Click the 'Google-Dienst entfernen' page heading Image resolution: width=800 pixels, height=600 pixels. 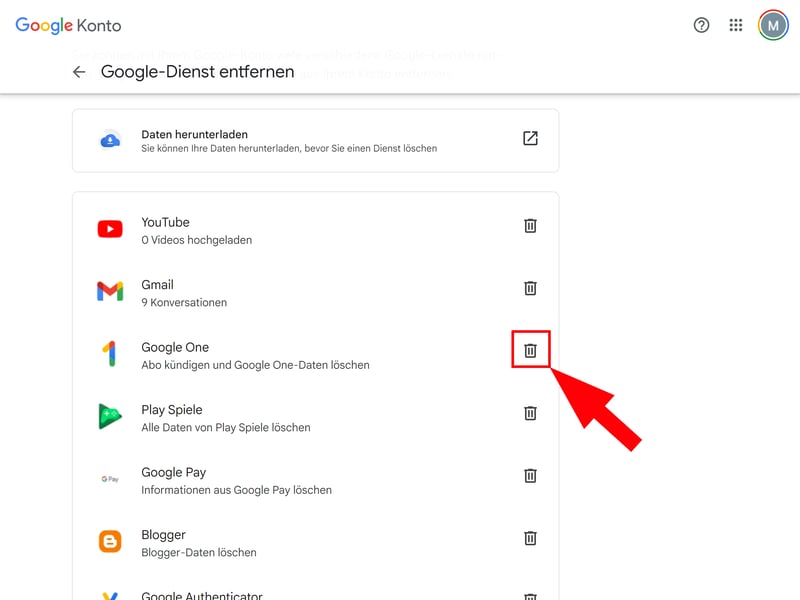pos(197,72)
